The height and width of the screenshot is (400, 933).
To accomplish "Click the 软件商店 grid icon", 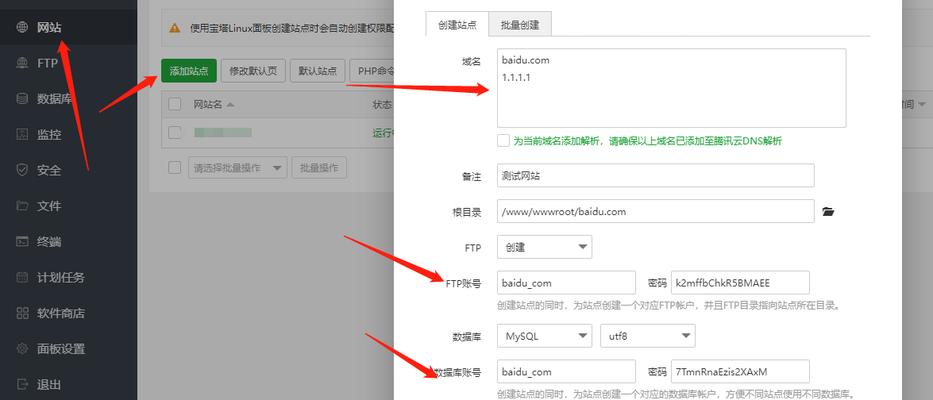I will pyautogui.click(x=22, y=313).
